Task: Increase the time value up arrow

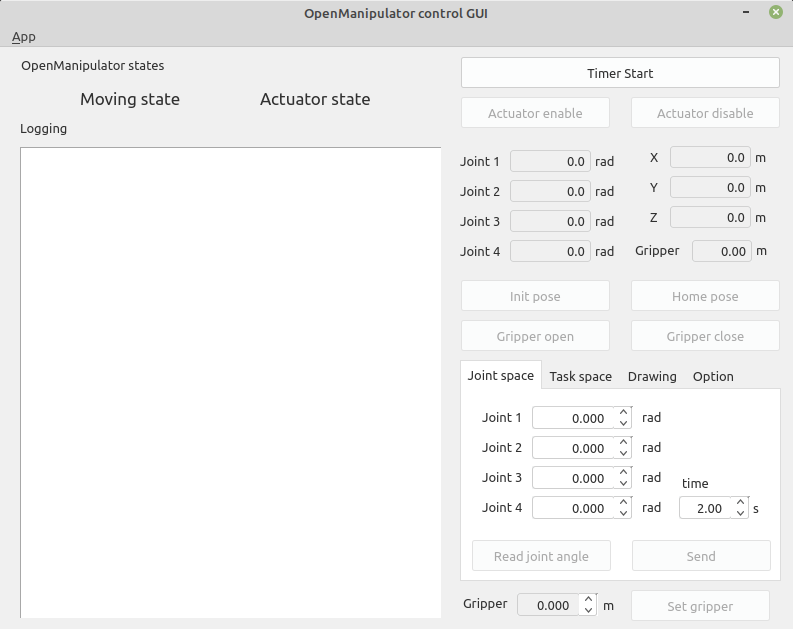Action: click(x=740, y=502)
